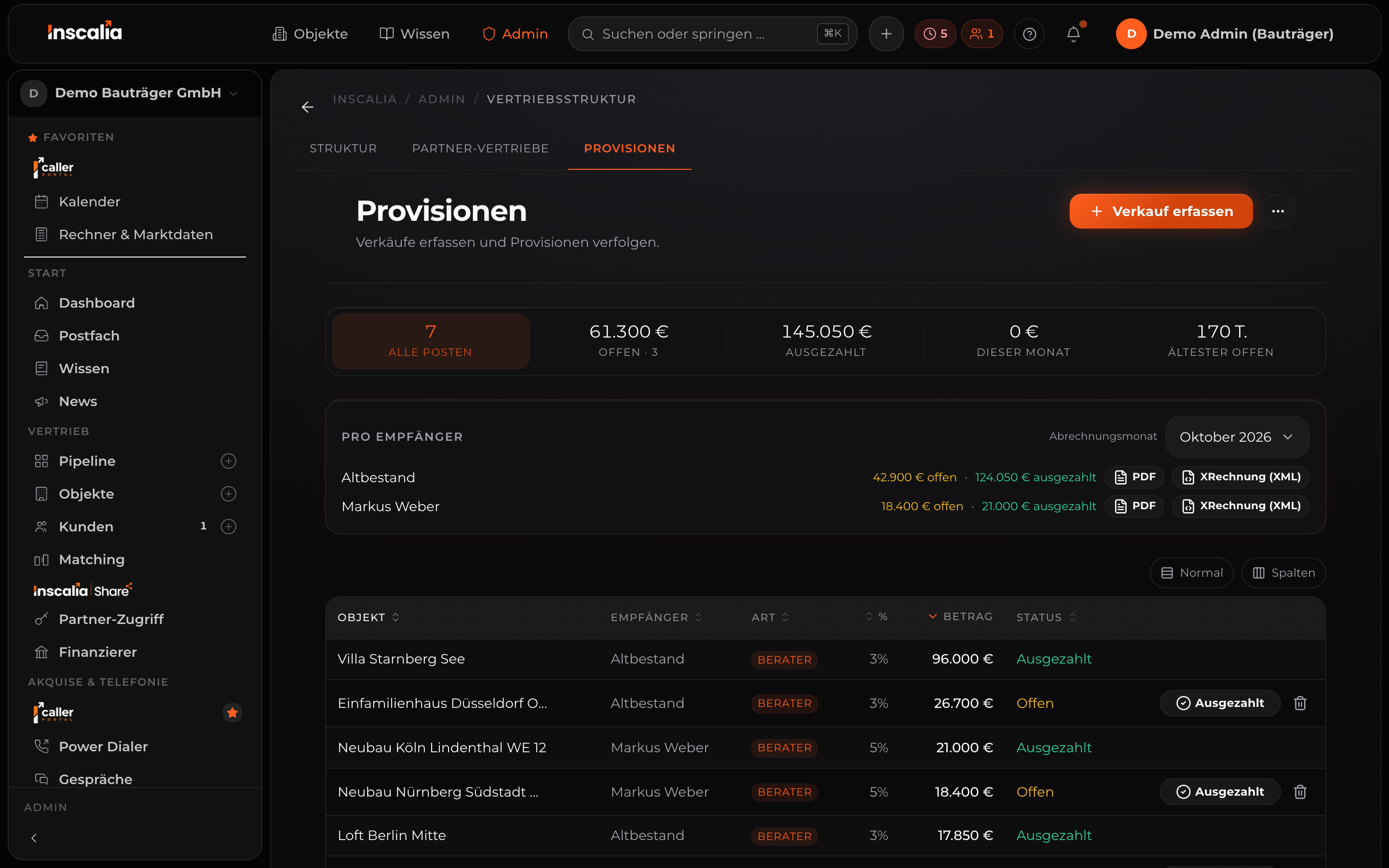The width and height of the screenshot is (1389, 868).
Task: Click the Suchen oder springen search field
Action: click(712, 34)
